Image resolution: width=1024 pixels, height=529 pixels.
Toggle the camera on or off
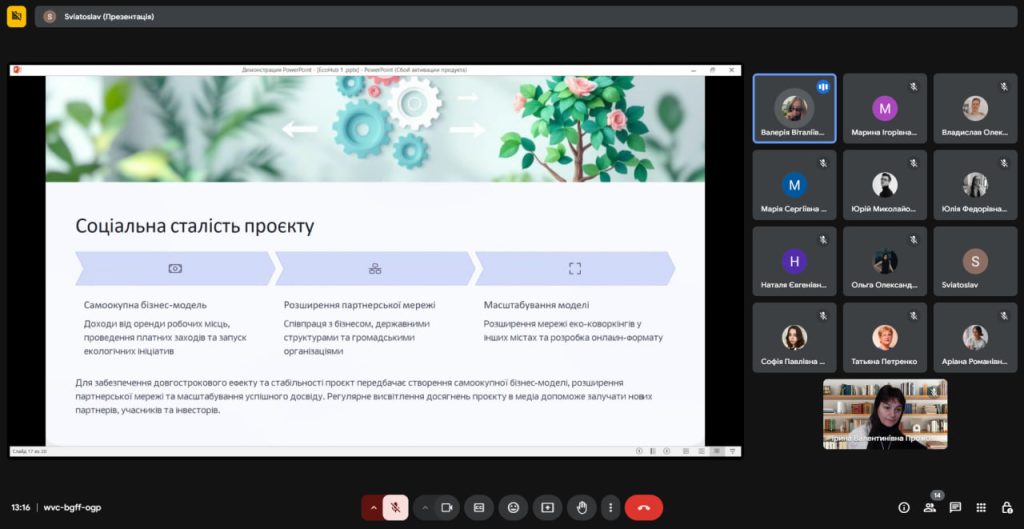pos(447,507)
